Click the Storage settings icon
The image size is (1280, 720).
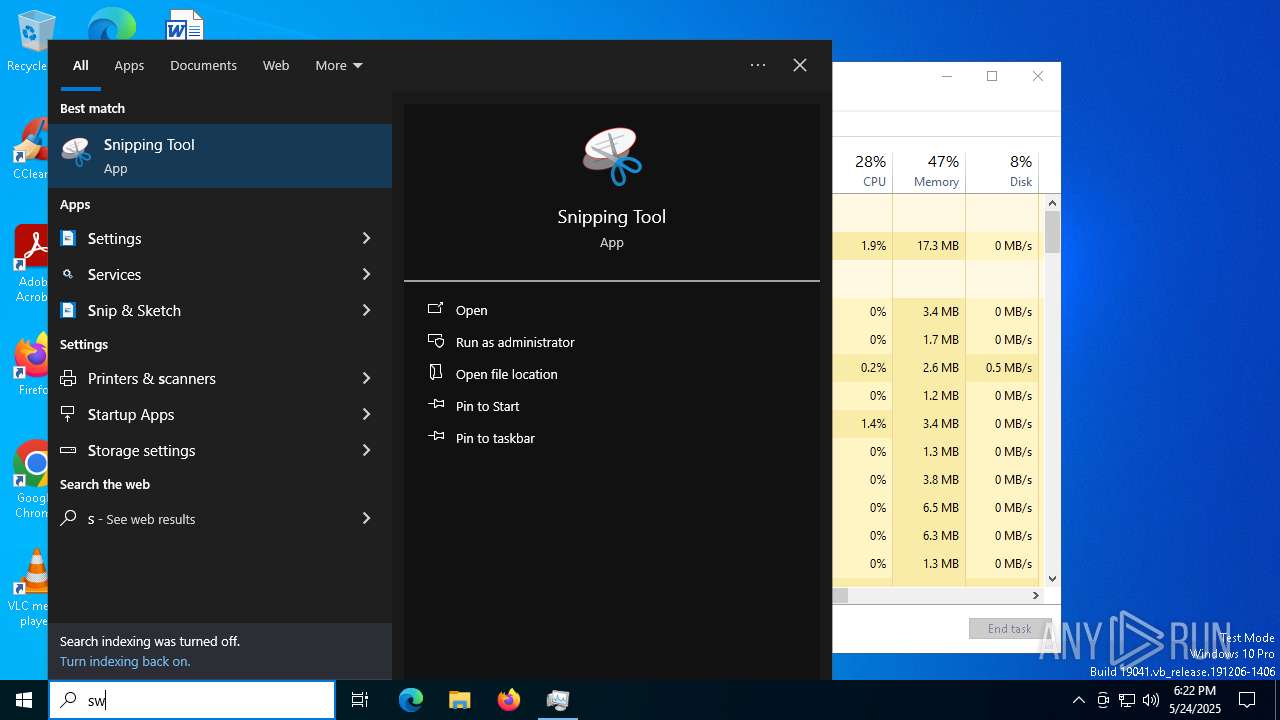click(x=68, y=450)
